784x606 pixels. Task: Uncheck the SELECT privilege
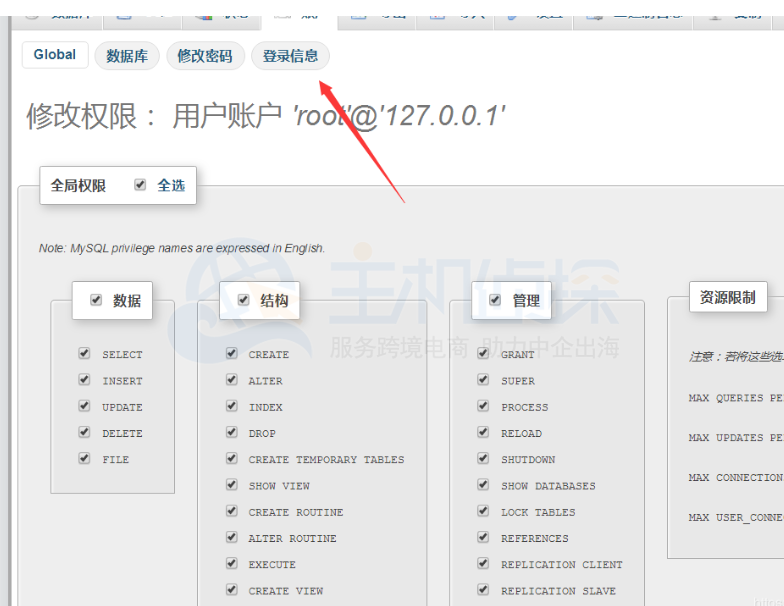click(84, 354)
